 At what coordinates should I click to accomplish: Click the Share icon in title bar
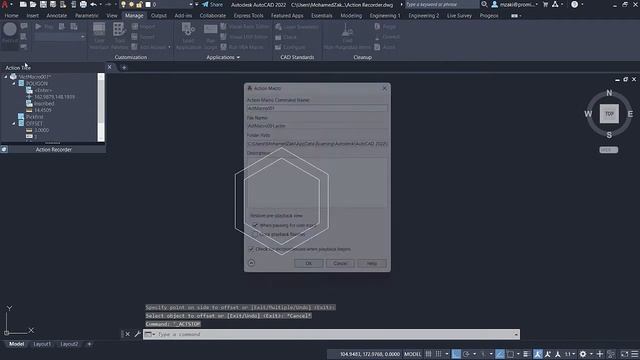[x=212, y=4]
